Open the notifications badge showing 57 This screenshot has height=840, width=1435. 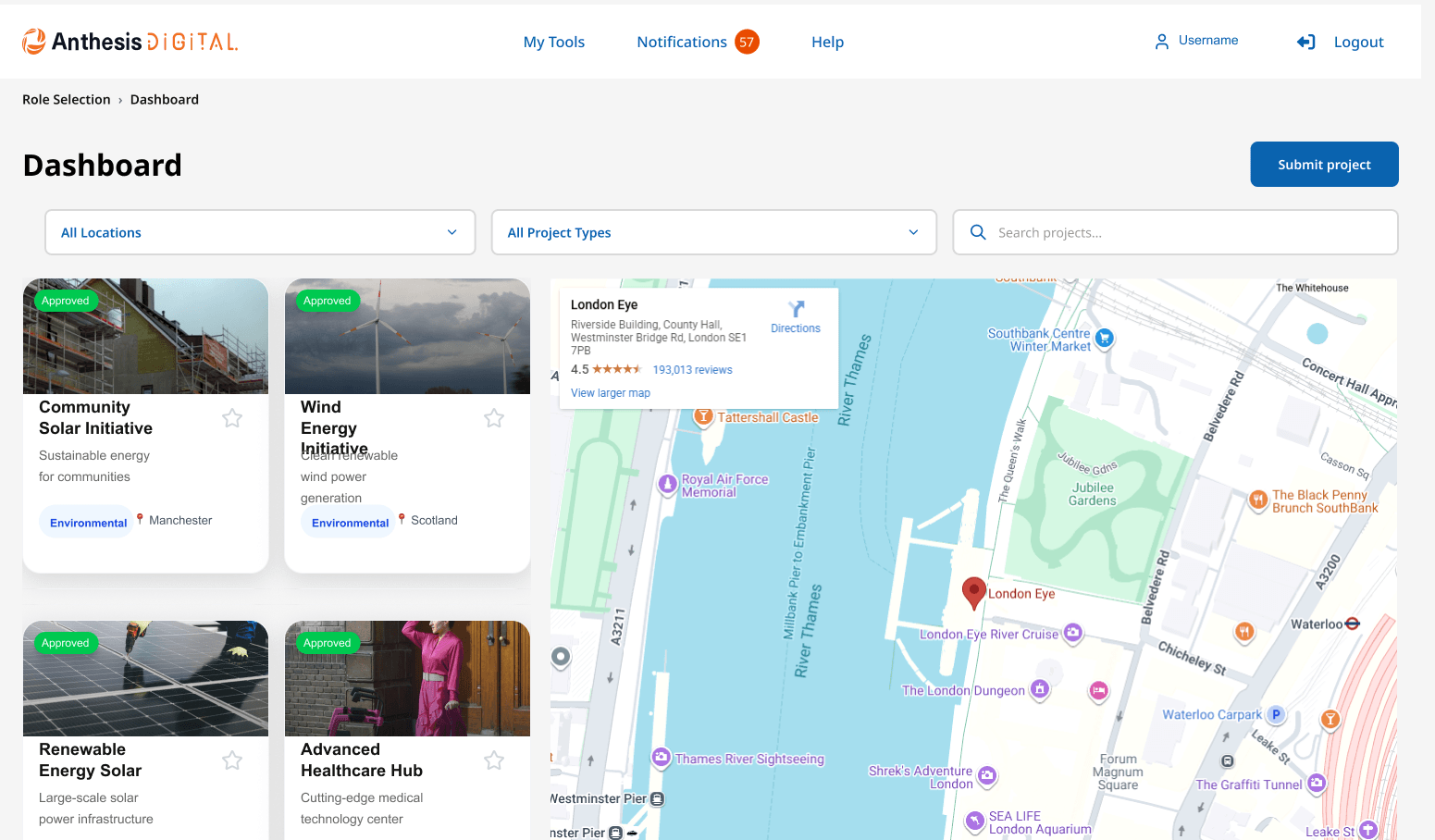pos(747,42)
